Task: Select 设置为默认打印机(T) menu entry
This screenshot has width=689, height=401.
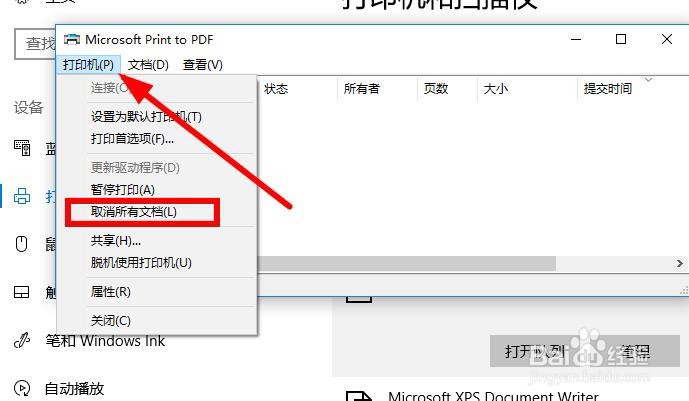Action: click(x=146, y=117)
